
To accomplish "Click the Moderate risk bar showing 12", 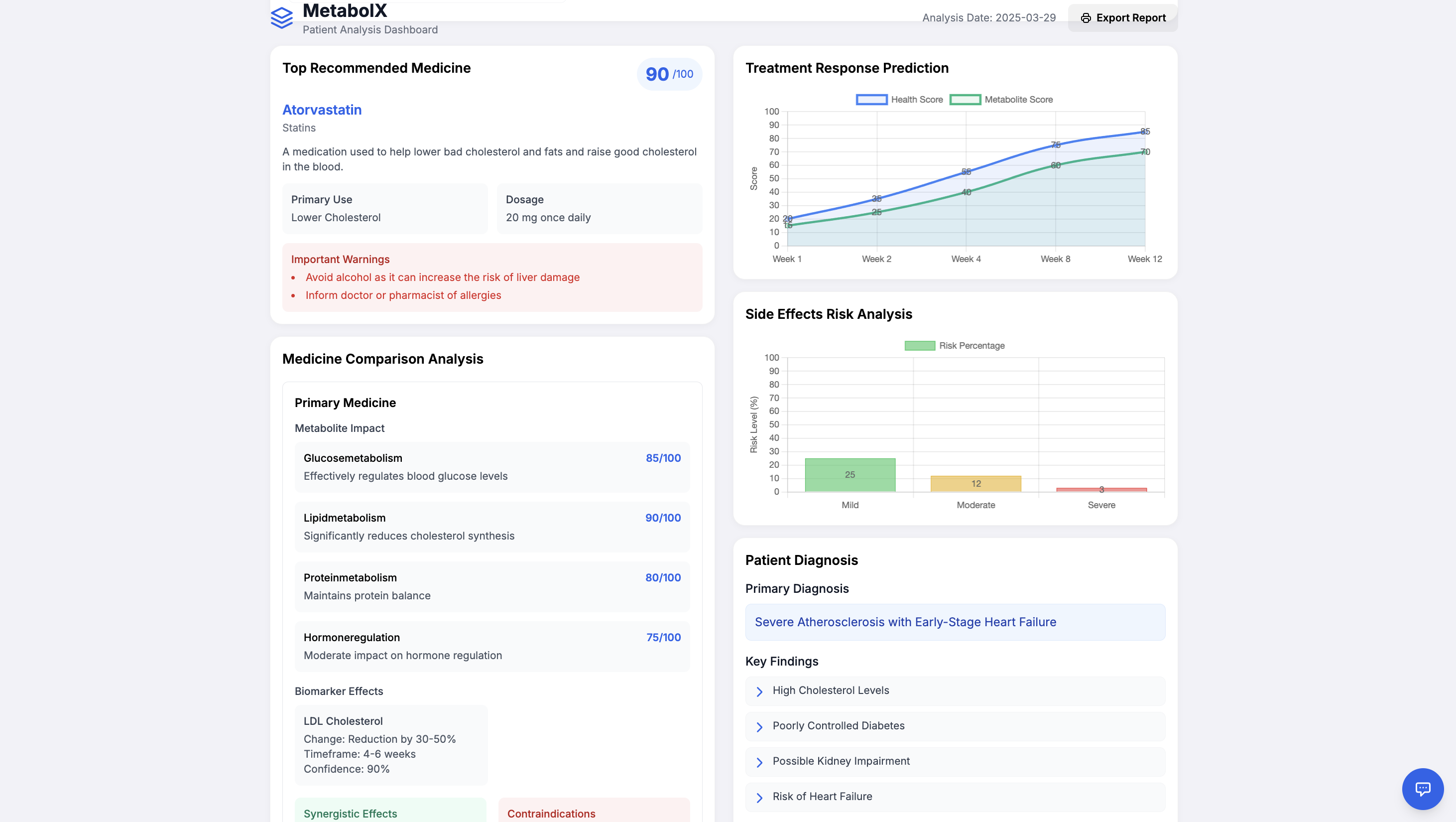I will (975, 483).
